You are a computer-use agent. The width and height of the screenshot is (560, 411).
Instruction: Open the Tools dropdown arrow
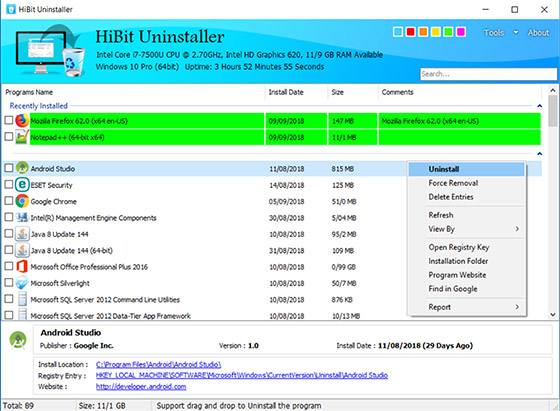pos(516,32)
